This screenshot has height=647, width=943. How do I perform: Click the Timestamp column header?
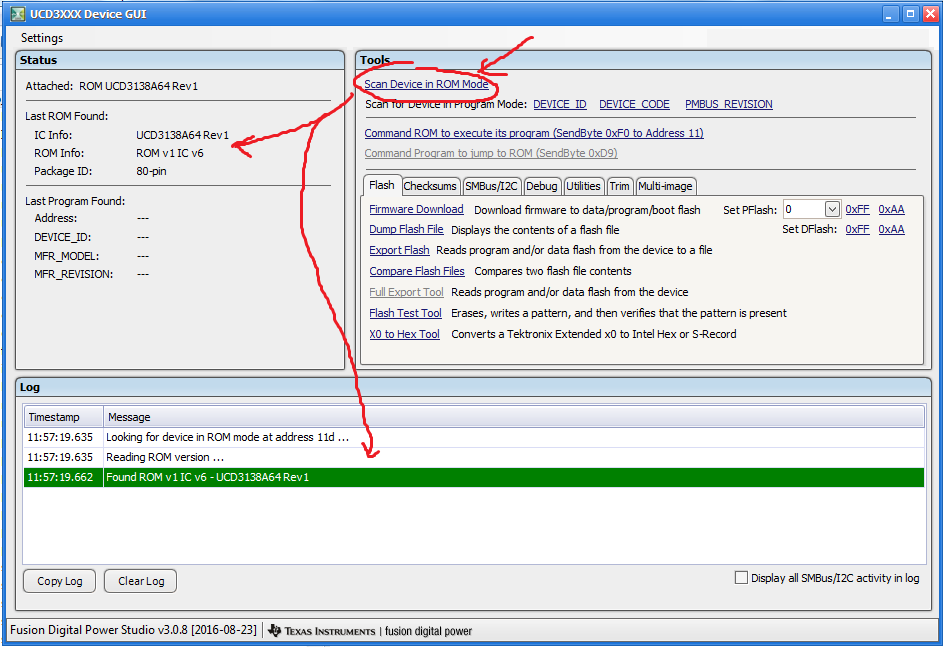coord(64,417)
